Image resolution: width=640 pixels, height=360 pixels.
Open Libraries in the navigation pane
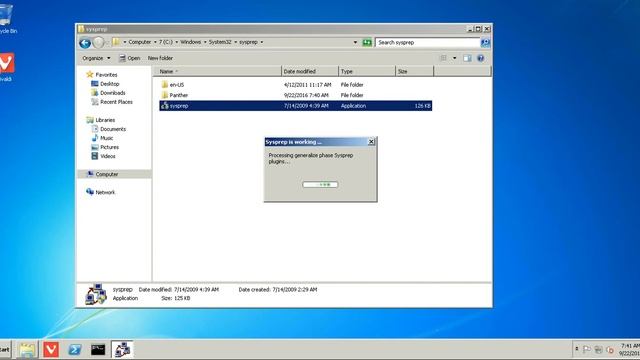pyautogui.click(x=100, y=120)
